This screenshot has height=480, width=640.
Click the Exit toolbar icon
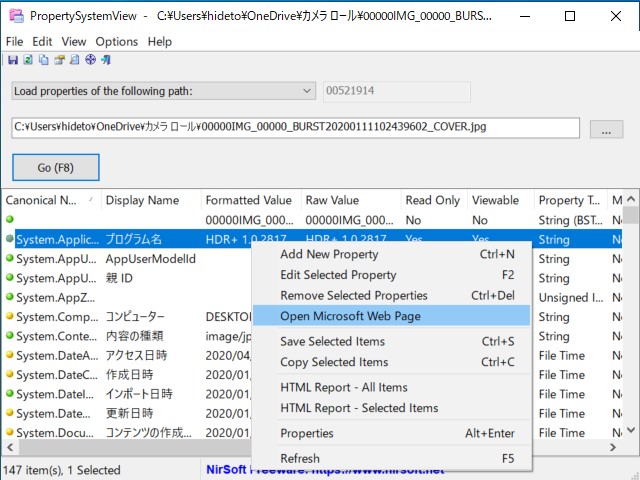pos(106,60)
